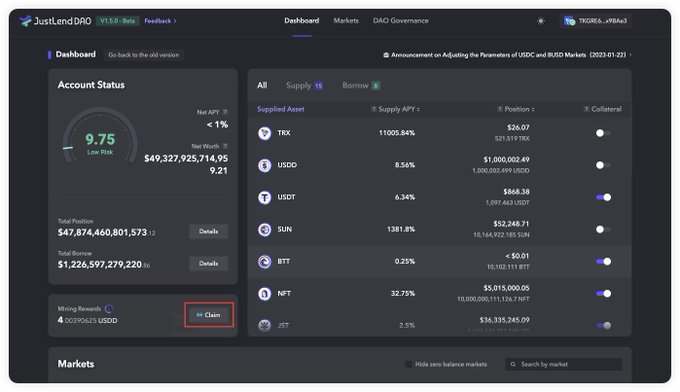Disable collateral for NFT

603,294
